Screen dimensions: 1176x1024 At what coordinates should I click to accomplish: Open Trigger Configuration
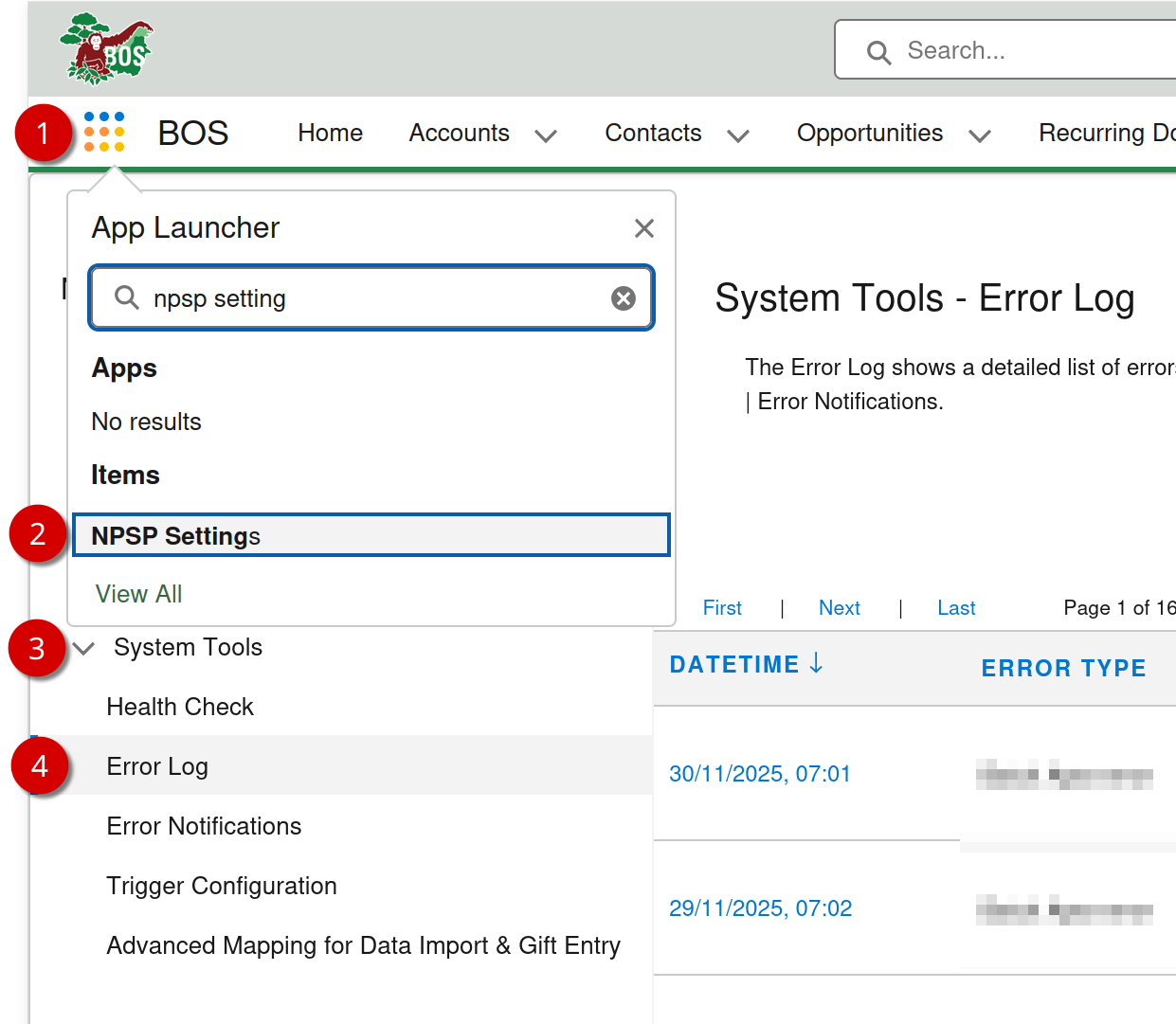pos(222,886)
